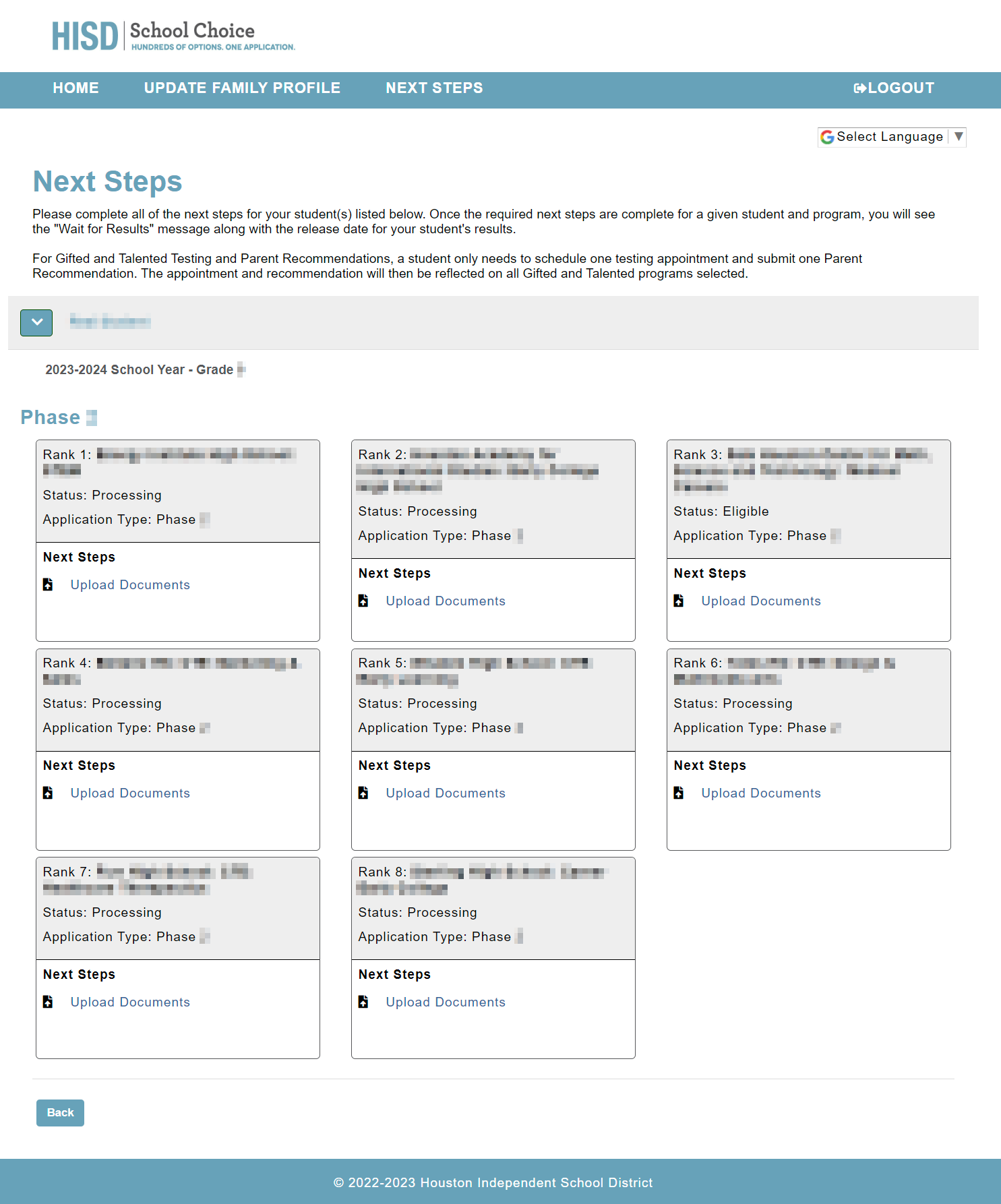The height and width of the screenshot is (1204, 1001).
Task: Click the HISD School Choice logo
Action: 173,36
